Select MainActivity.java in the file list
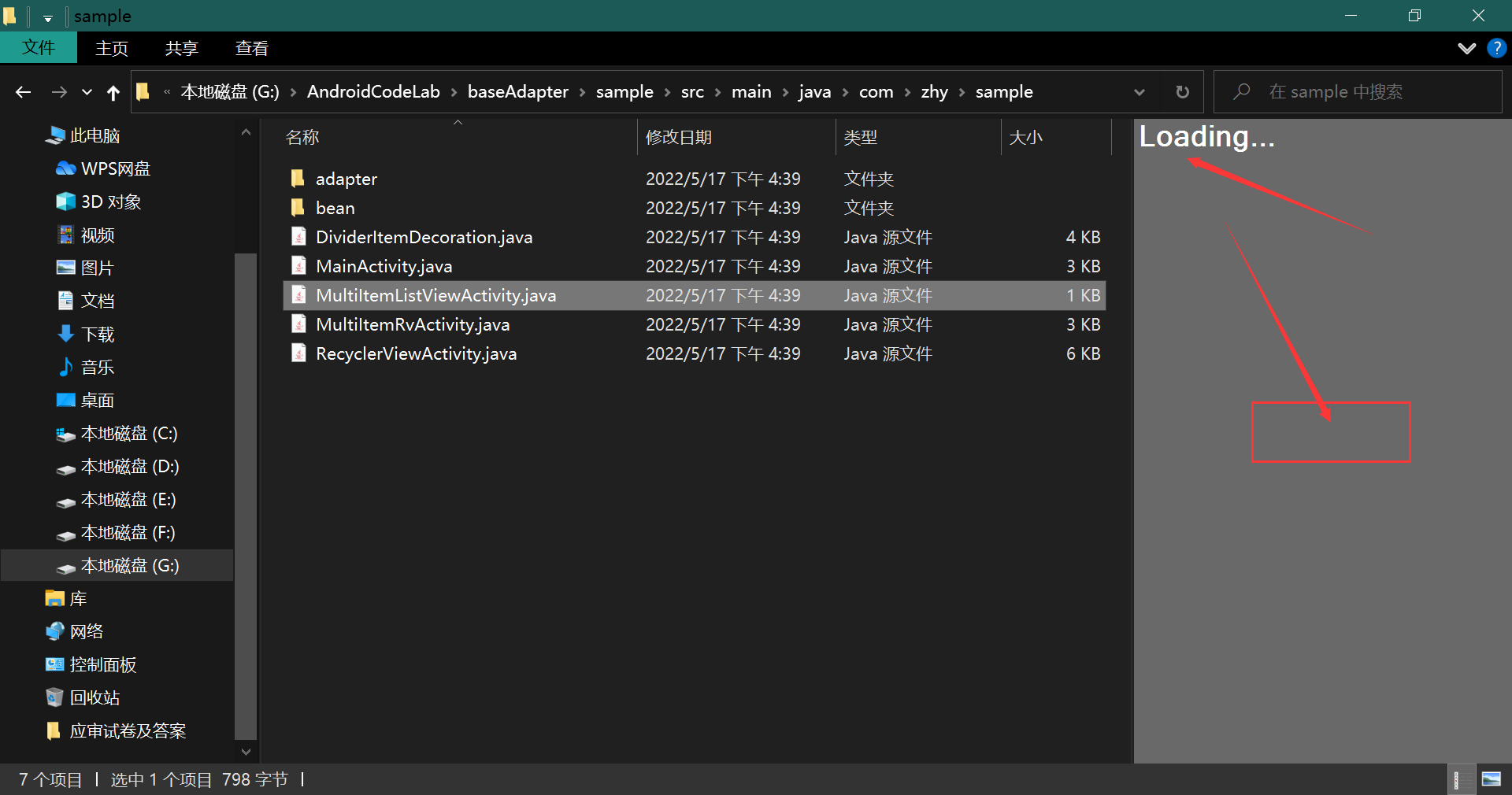 click(x=384, y=266)
